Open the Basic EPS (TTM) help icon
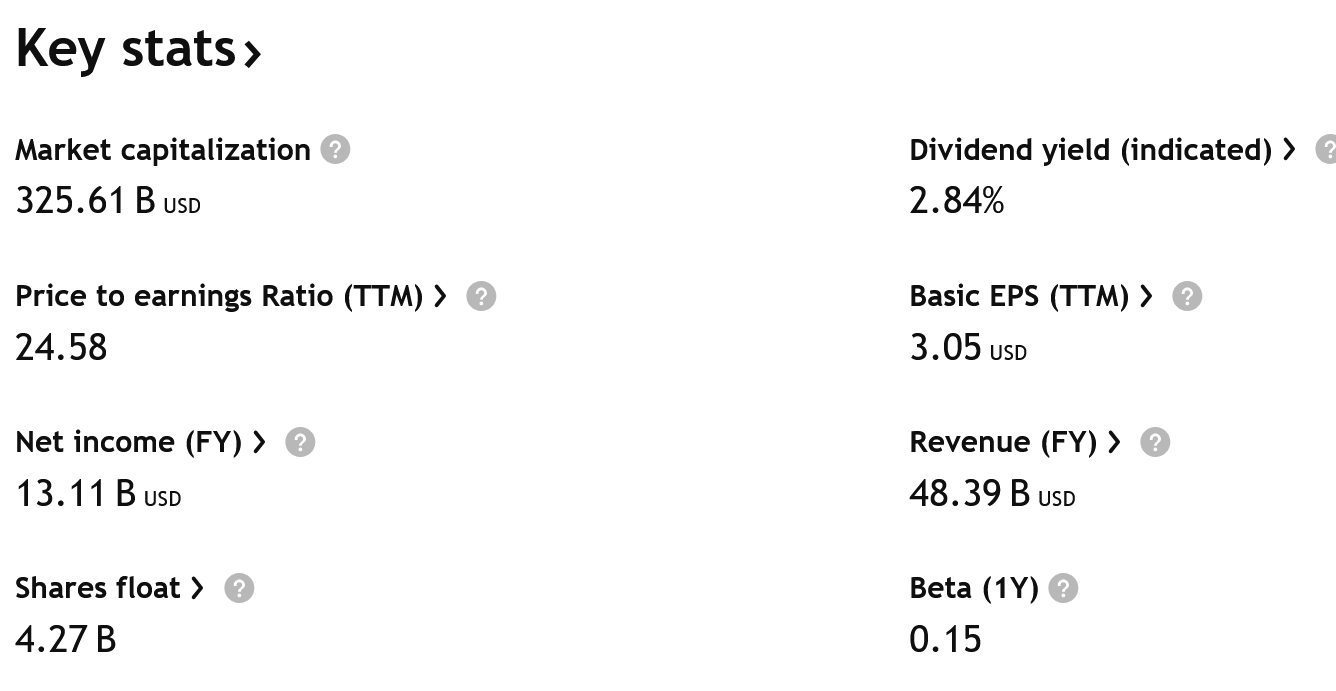The height and width of the screenshot is (691, 1336). click(x=1187, y=296)
